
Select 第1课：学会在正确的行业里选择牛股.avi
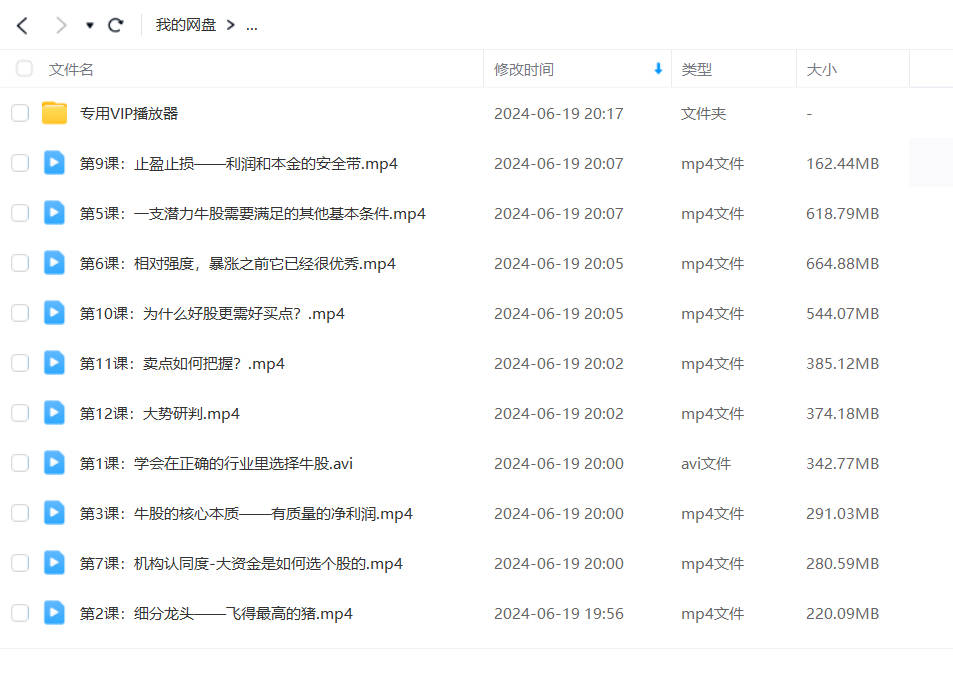216,463
